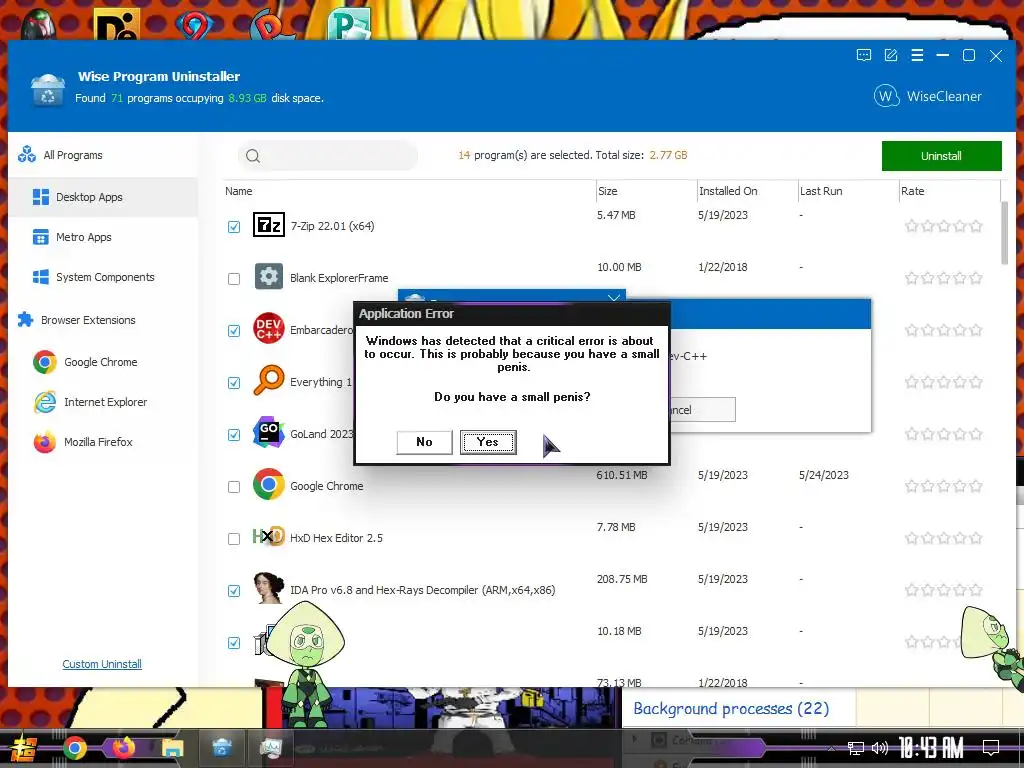Rate 7-Zip with the star rating
The width and height of the screenshot is (1024, 768).
pos(944,227)
